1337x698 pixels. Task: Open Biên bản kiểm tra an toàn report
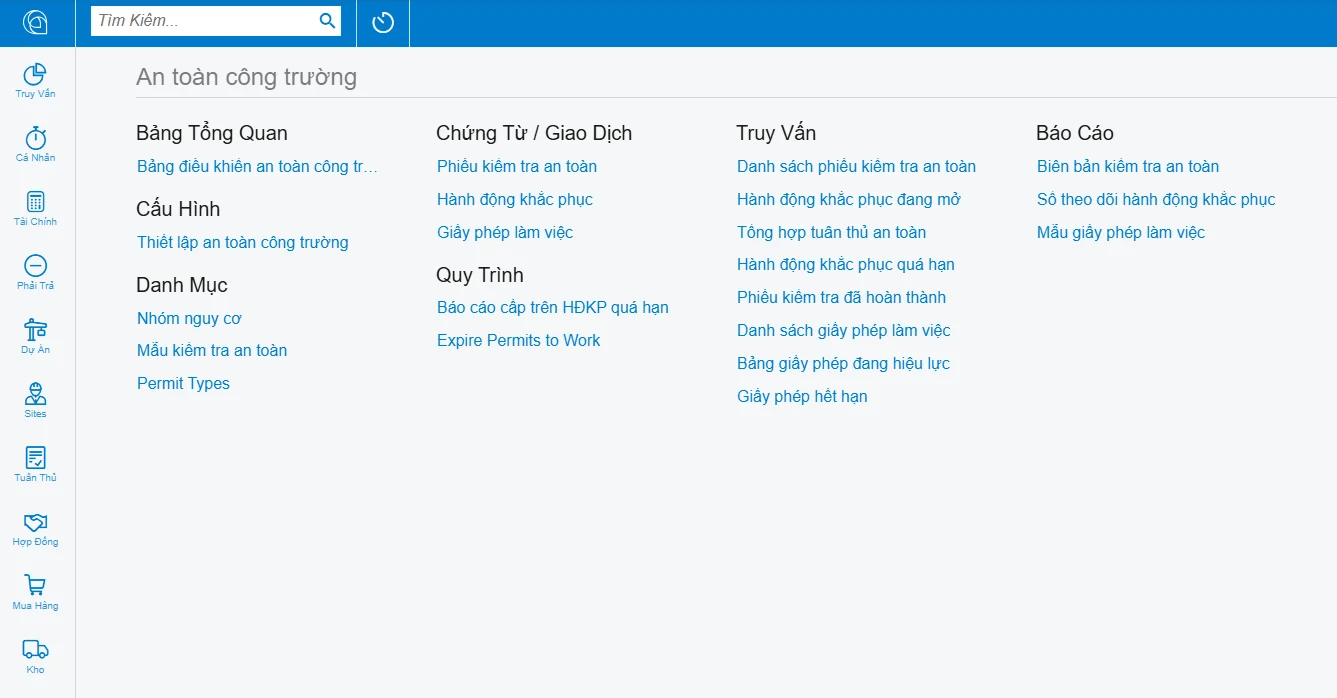[x=1128, y=167]
